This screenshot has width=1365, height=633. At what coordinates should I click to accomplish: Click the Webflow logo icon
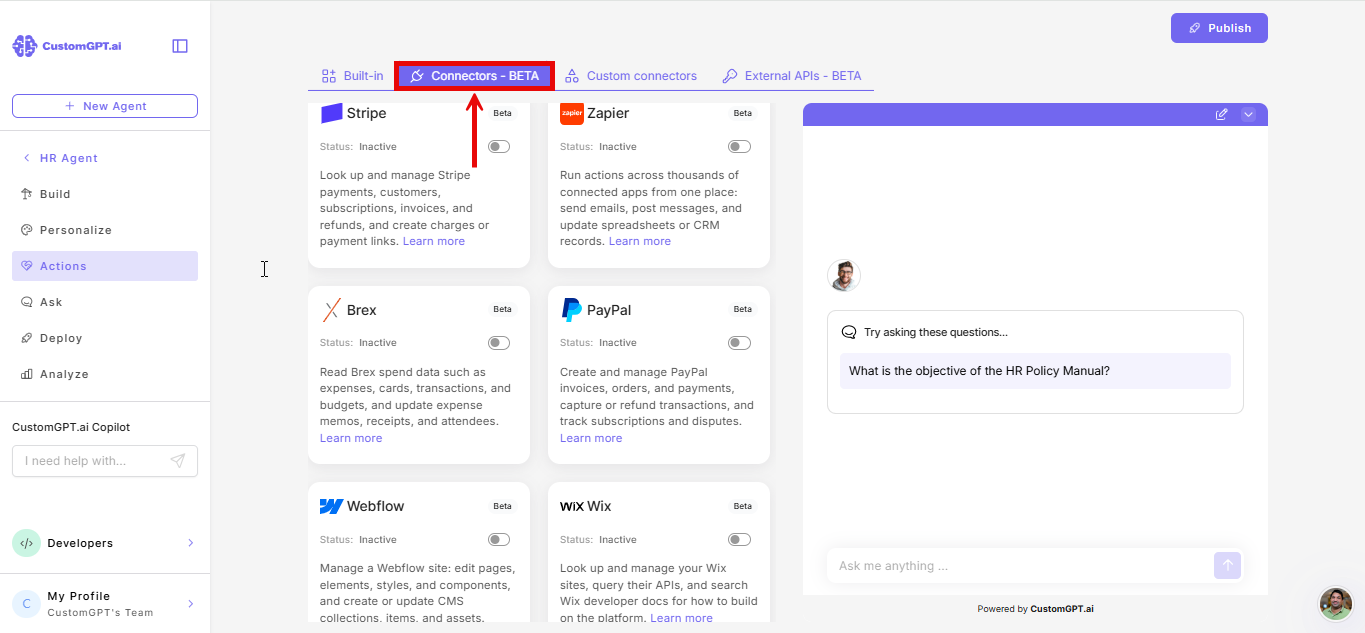(x=331, y=506)
